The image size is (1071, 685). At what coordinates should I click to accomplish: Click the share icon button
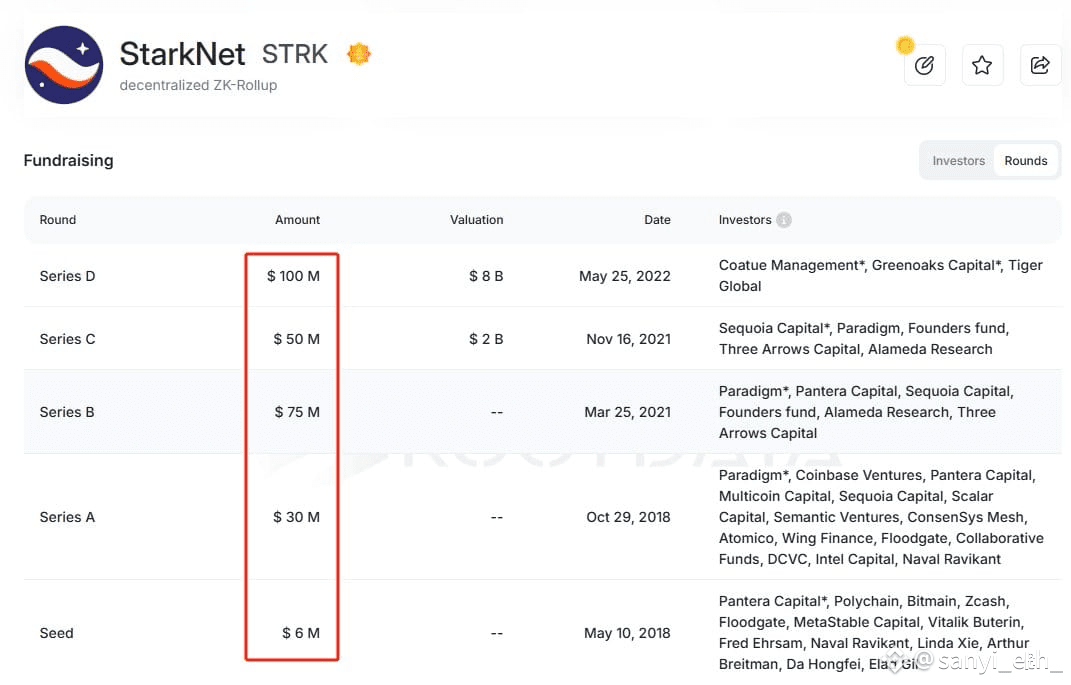(x=1040, y=66)
